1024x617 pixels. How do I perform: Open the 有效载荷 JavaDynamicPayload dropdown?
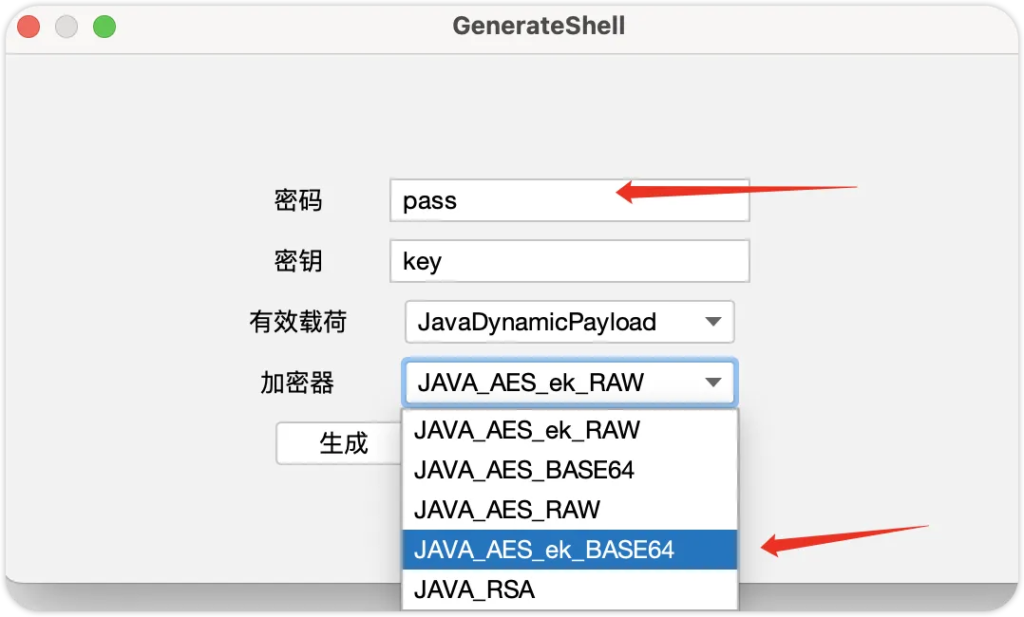click(569, 322)
